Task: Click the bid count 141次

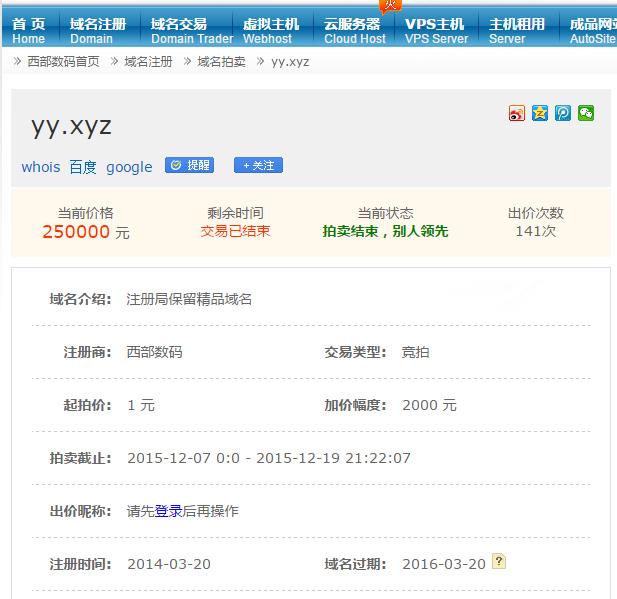Action: point(536,231)
